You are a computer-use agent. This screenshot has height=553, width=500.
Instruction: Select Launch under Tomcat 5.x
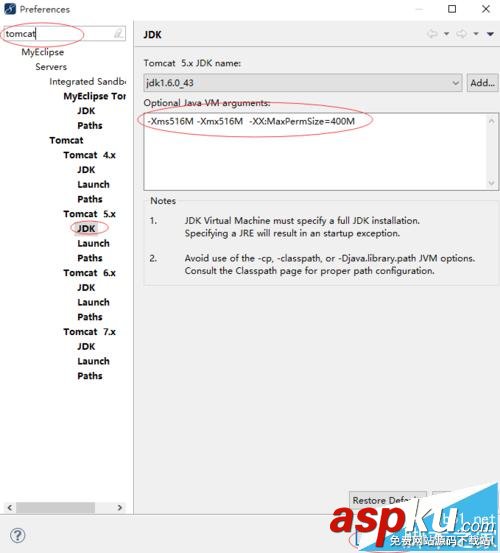pyautogui.click(x=93, y=243)
